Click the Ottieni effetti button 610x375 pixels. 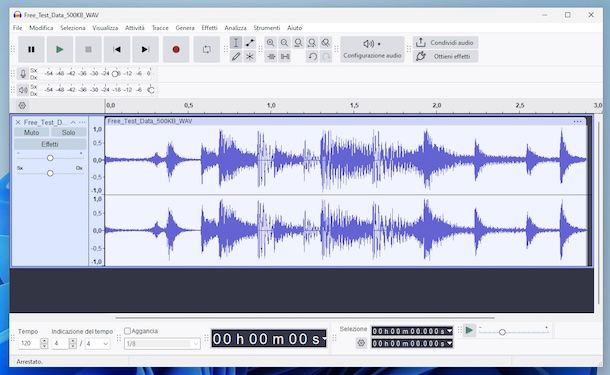coord(445,56)
